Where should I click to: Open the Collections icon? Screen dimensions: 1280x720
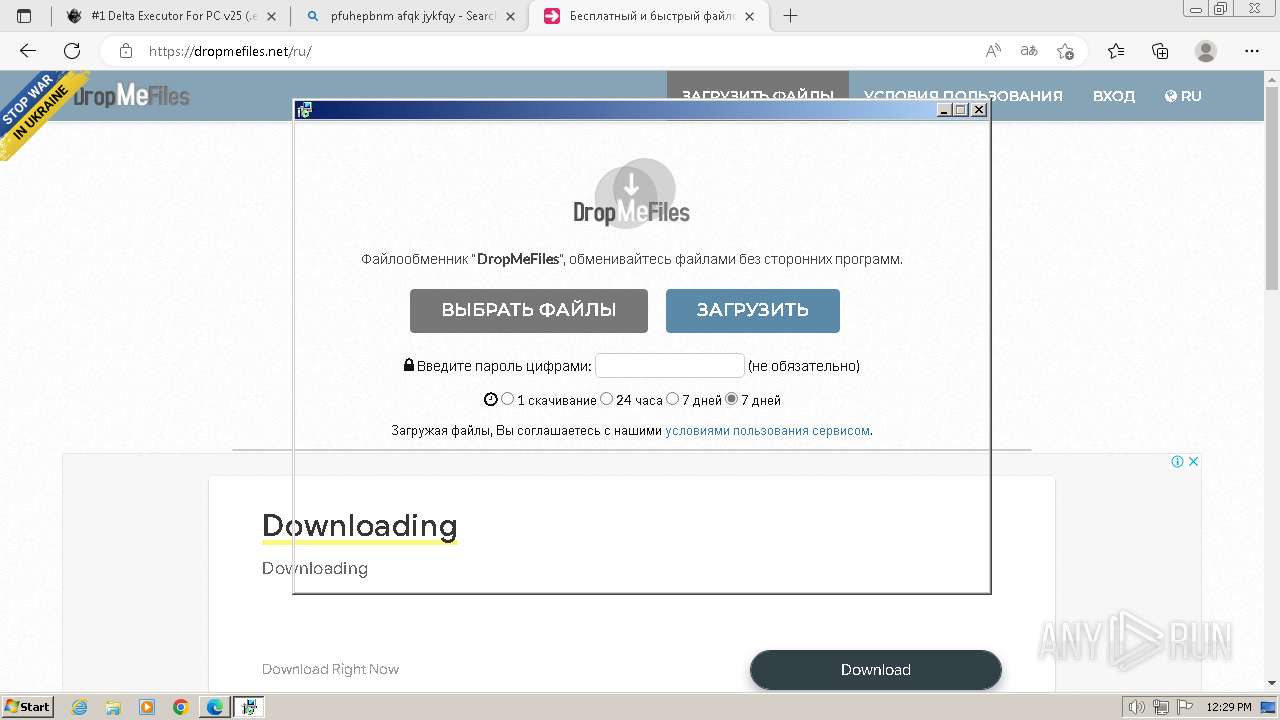tap(1160, 51)
